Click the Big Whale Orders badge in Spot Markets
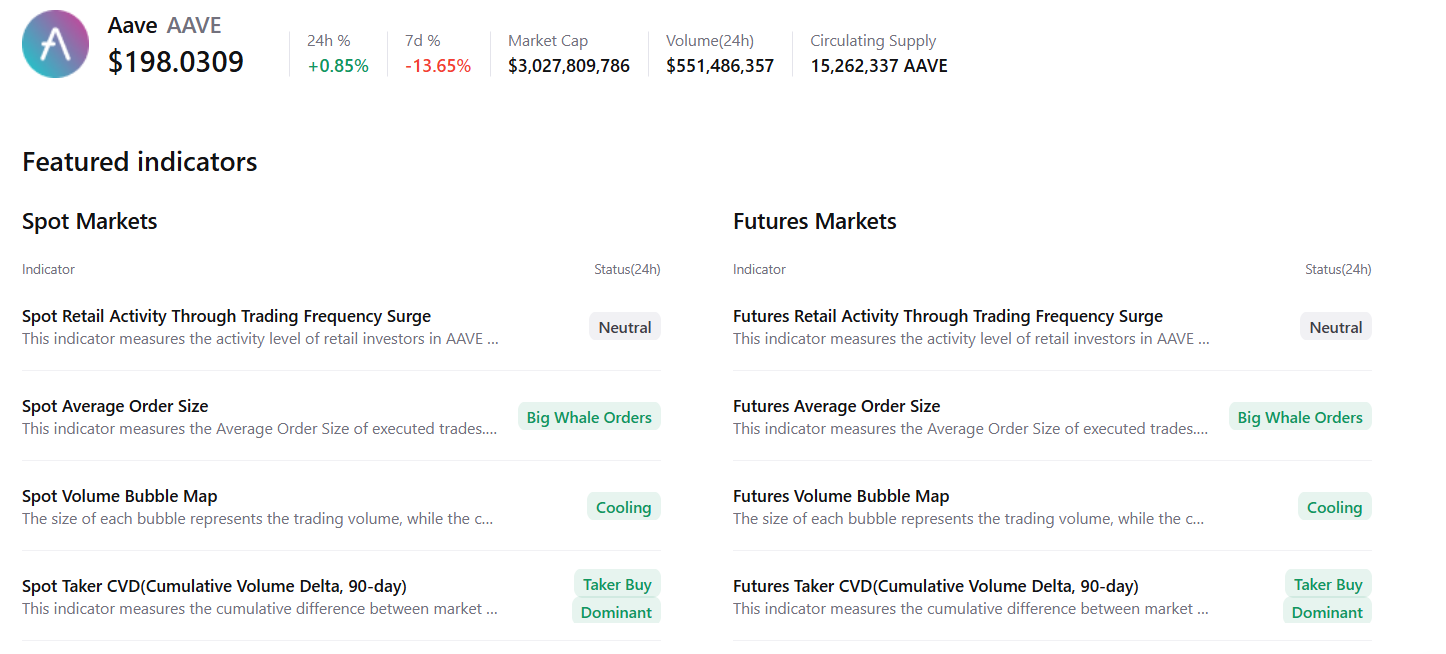Viewport: 1446px width, 654px height. (x=589, y=416)
